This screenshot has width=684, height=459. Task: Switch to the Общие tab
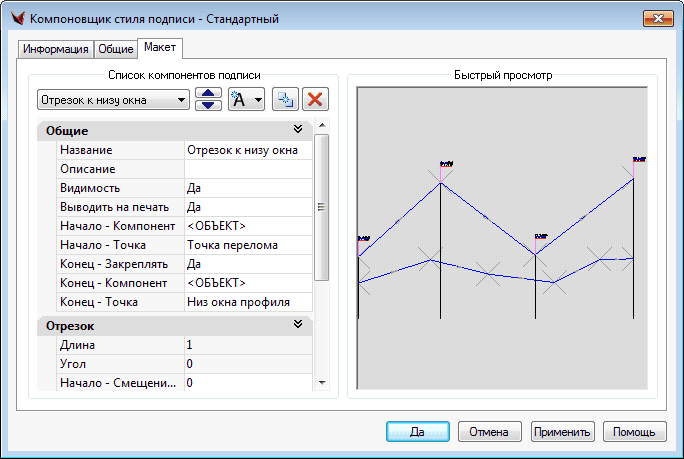116,49
